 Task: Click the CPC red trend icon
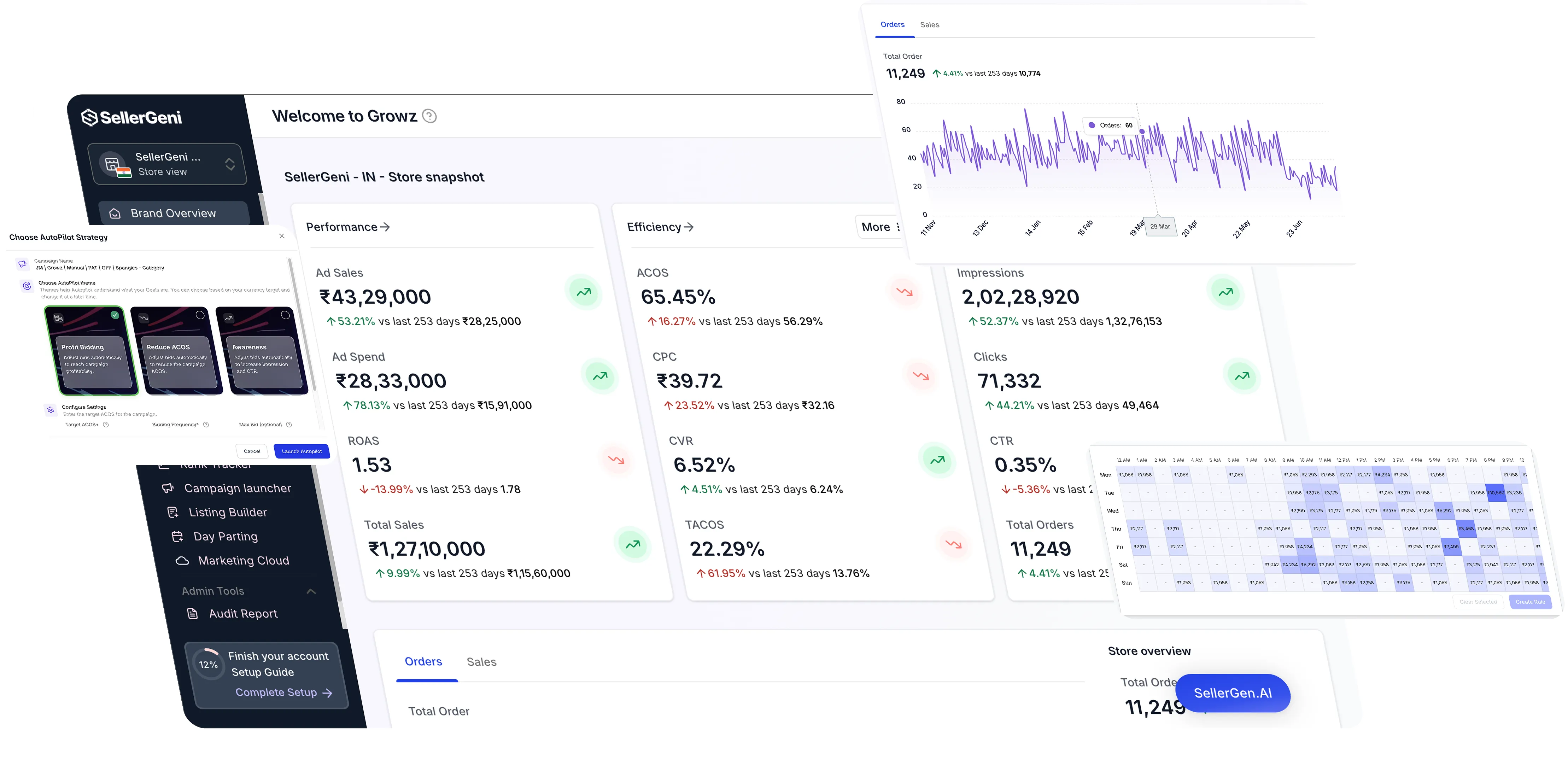tap(921, 376)
